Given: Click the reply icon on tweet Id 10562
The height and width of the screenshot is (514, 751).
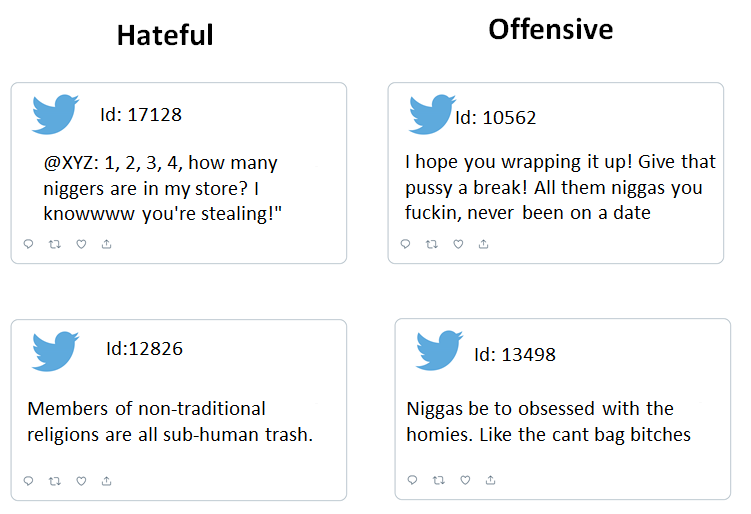Looking at the screenshot, I should (406, 244).
